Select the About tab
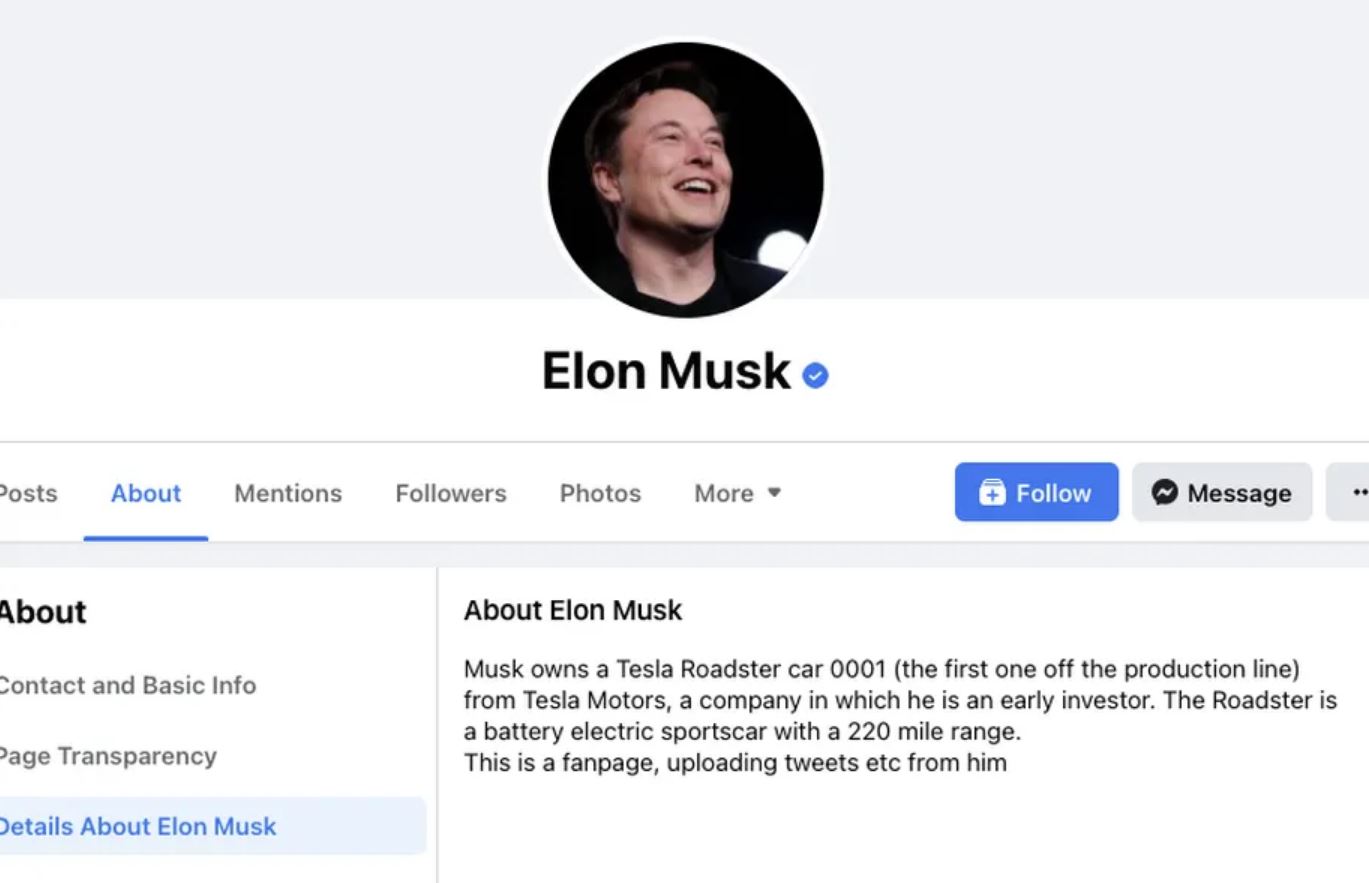Viewport: 1369px width, 883px height. point(145,493)
